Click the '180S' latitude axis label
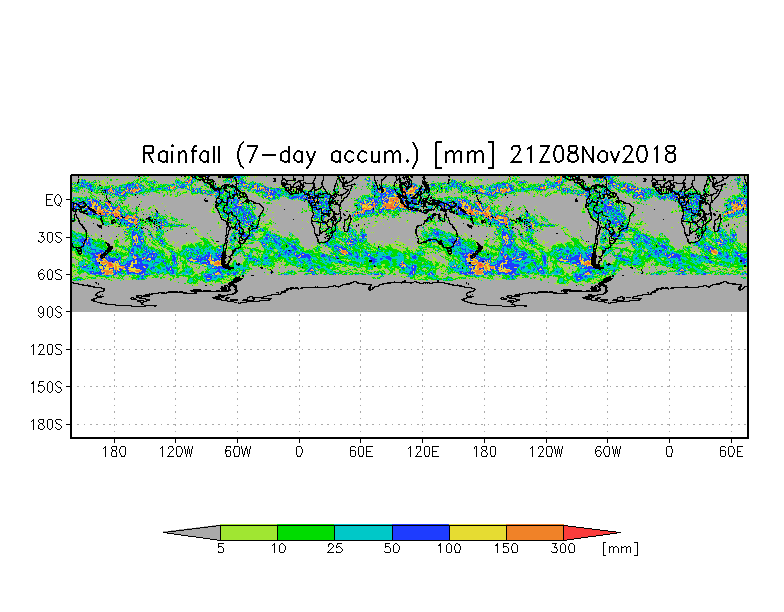The width and height of the screenshot is (784, 612). (46, 425)
